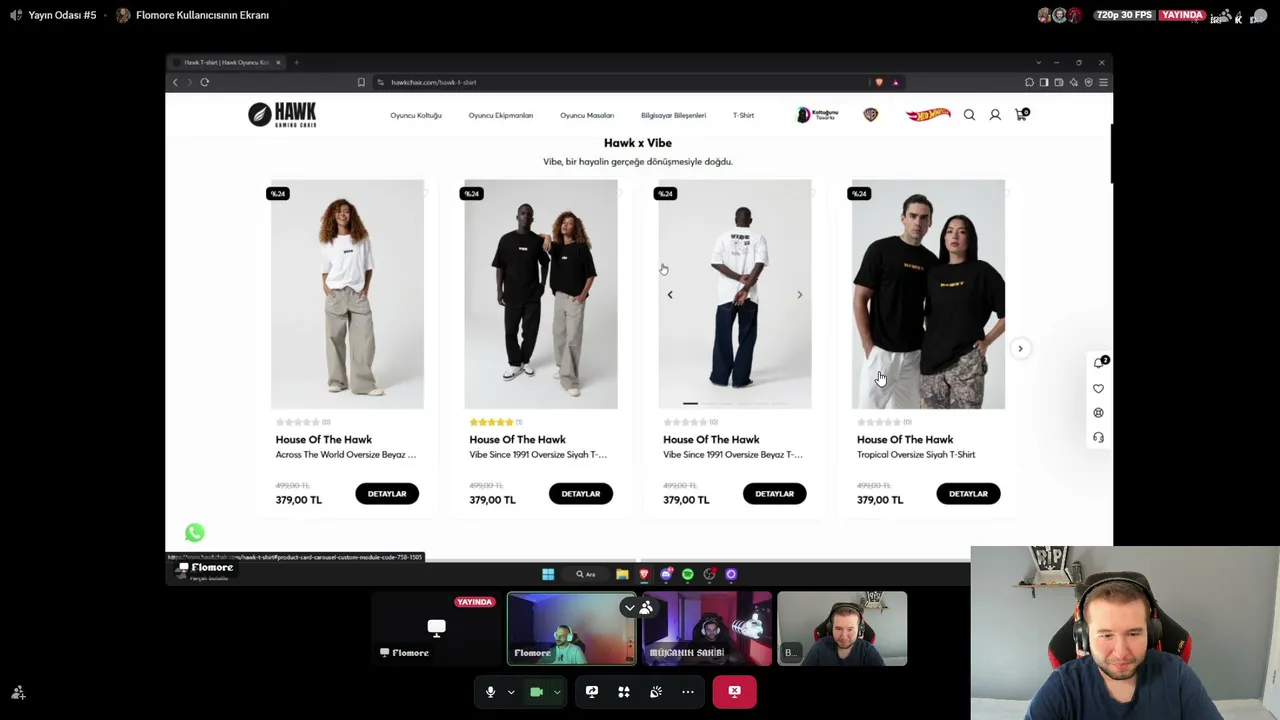Open the Tropical Oversize Siyah T-Shirt title link
This screenshot has width=1280, height=720.
point(916,455)
